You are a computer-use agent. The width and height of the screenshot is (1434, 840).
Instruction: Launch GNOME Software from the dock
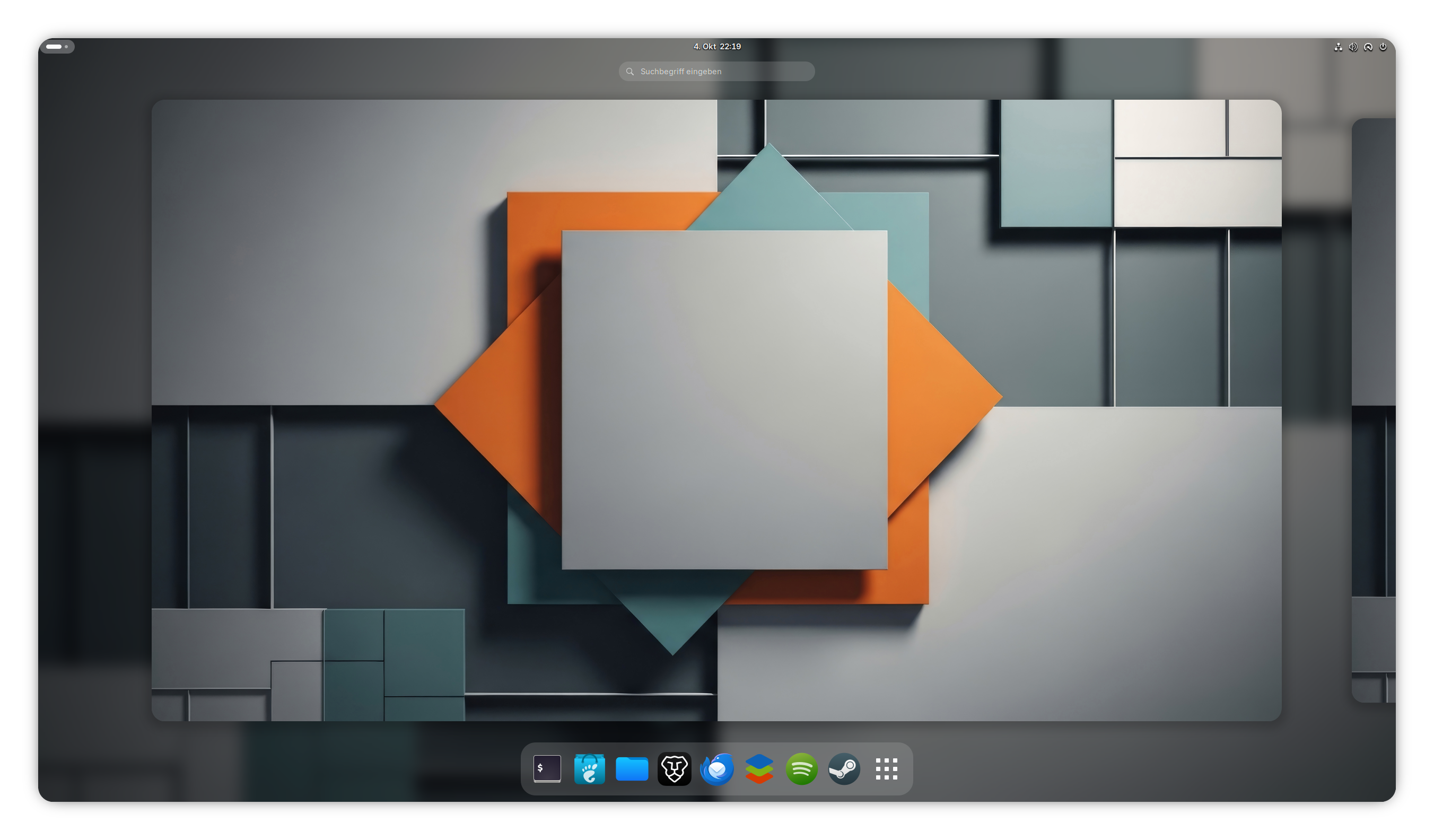(x=589, y=769)
